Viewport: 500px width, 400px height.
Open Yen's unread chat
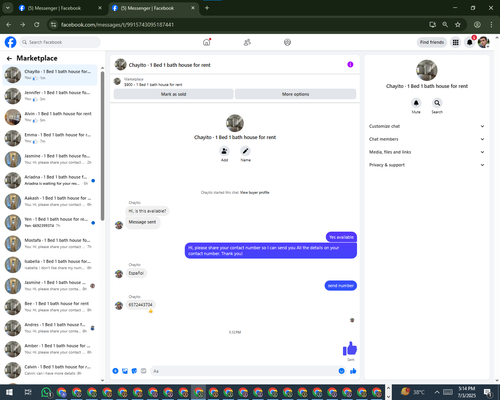tap(50, 222)
